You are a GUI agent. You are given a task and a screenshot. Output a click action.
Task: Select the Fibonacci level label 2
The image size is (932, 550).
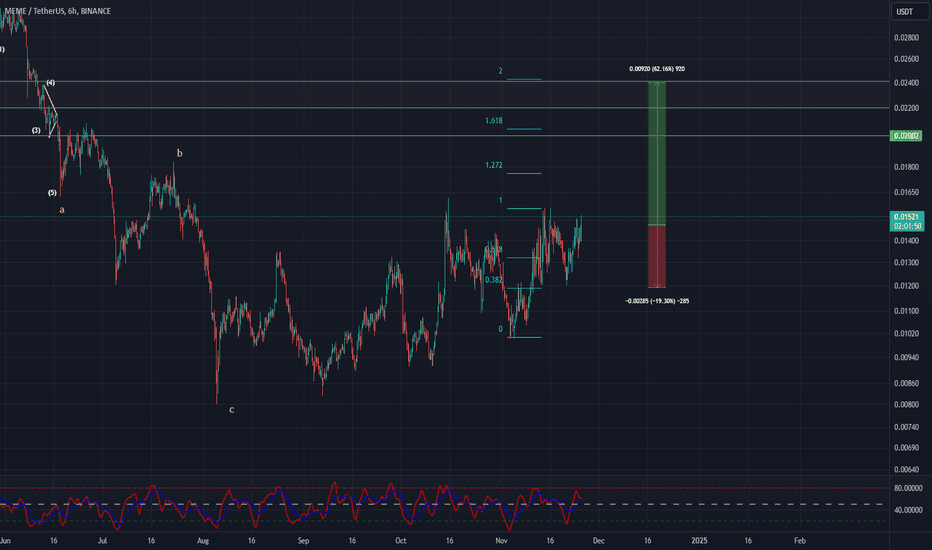tap(500, 71)
